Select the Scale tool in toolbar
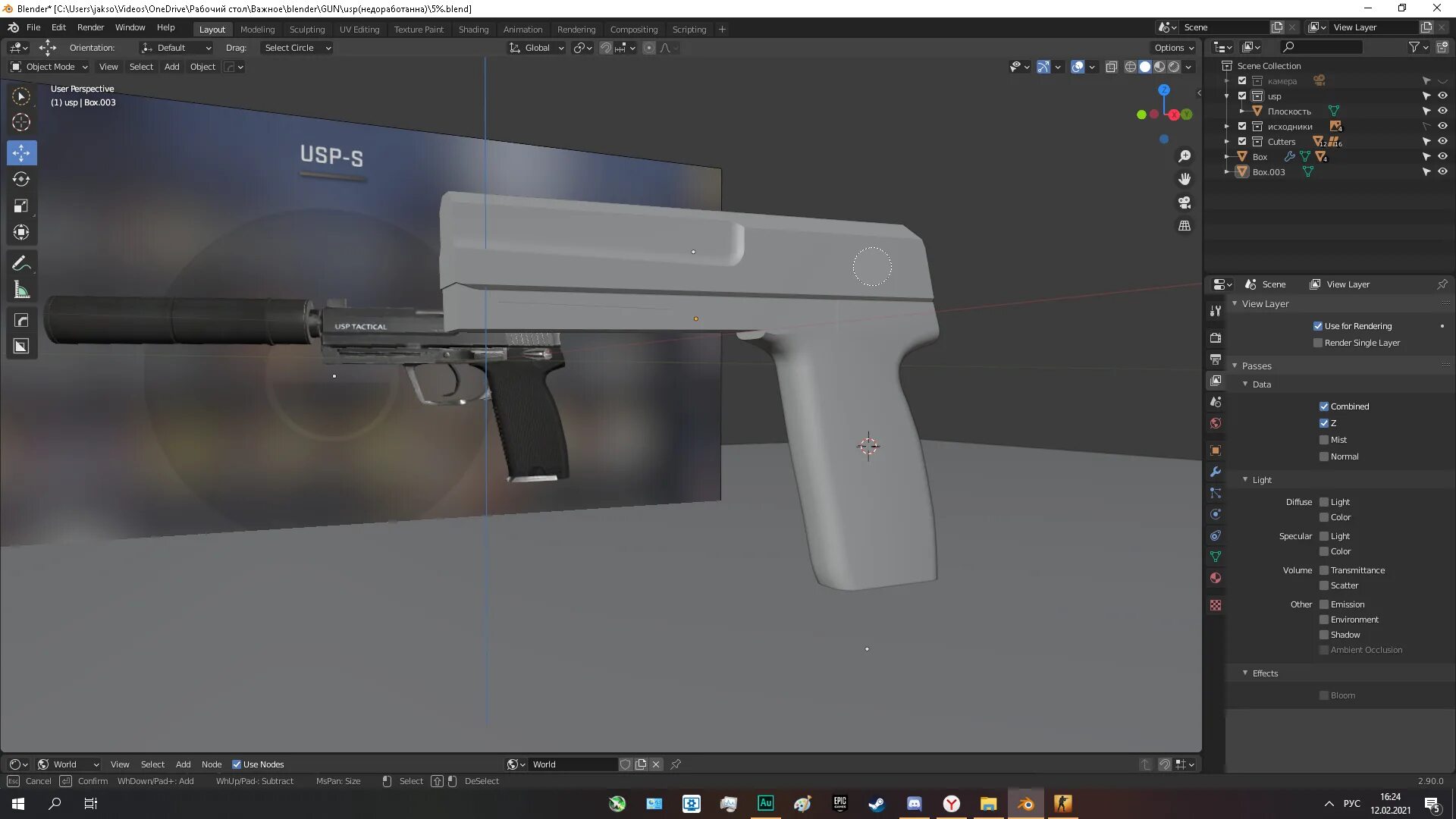Screen dimensions: 1456x819 (x=21, y=206)
